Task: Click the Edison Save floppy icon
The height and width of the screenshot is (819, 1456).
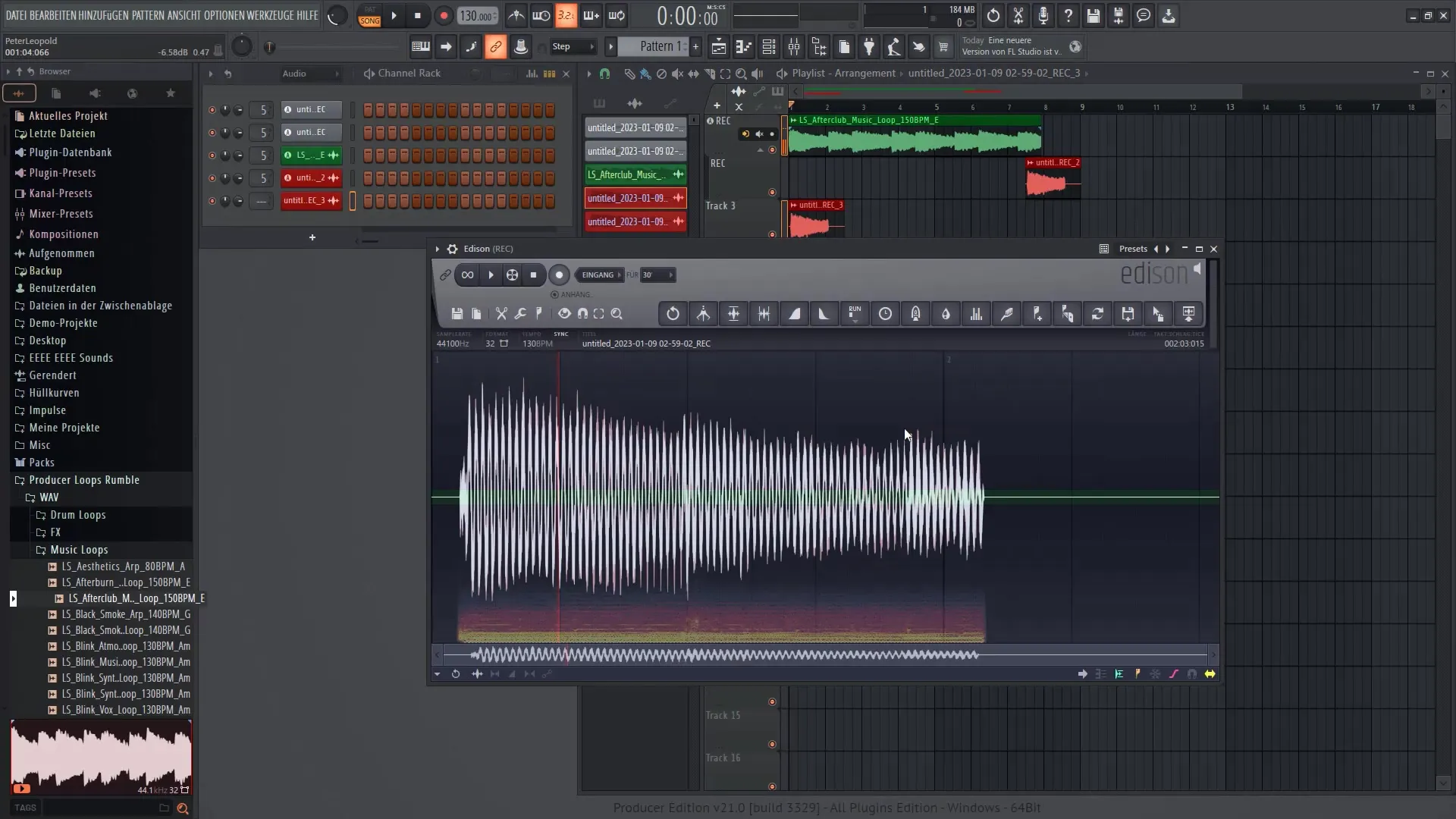Action: click(457, 314)
